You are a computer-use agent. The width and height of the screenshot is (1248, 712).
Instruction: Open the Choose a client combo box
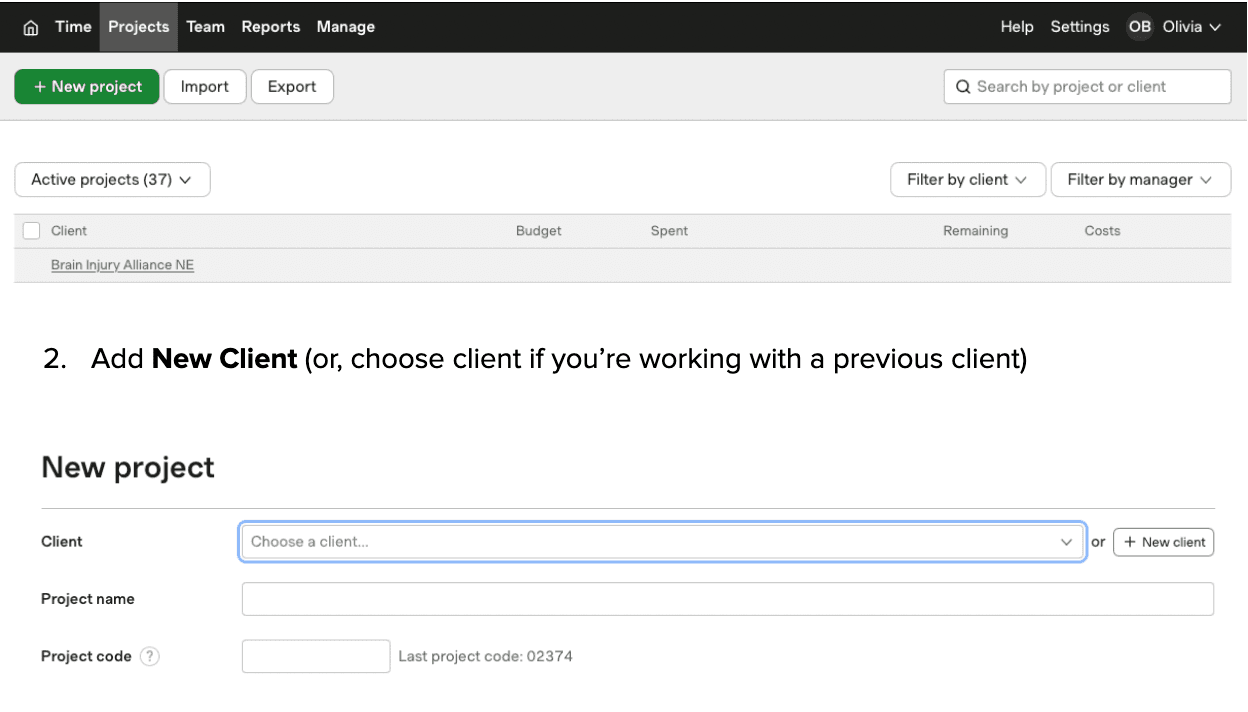click(x=663, y=542)
